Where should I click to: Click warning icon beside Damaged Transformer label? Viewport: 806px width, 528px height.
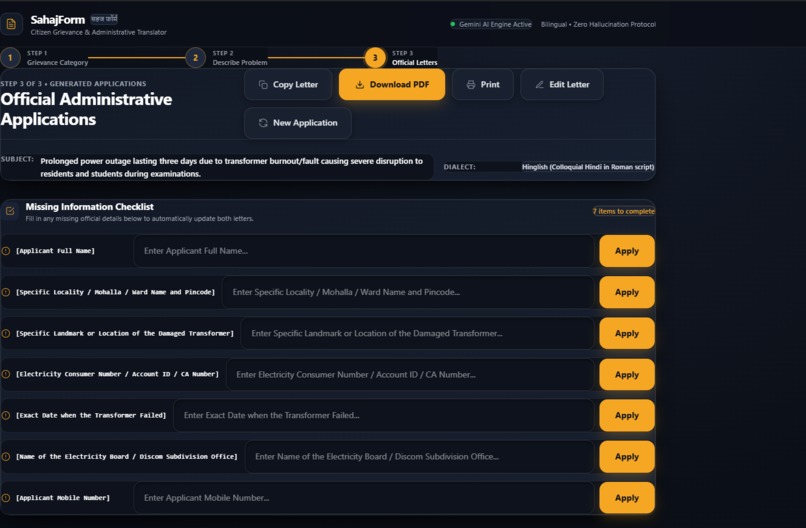6,333
